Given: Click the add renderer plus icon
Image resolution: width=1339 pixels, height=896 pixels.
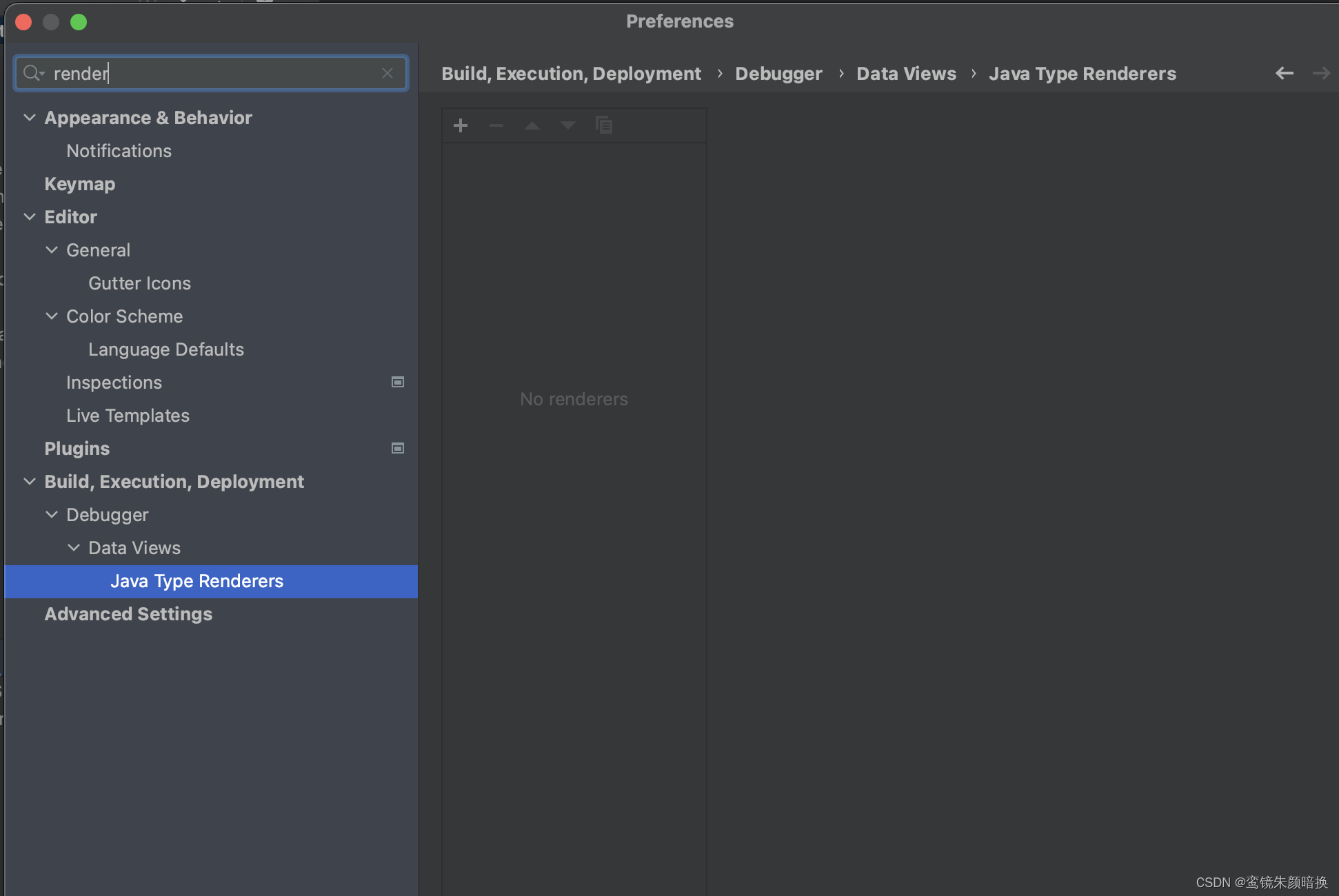Looking at the screenshot, I should click(461, 125).
